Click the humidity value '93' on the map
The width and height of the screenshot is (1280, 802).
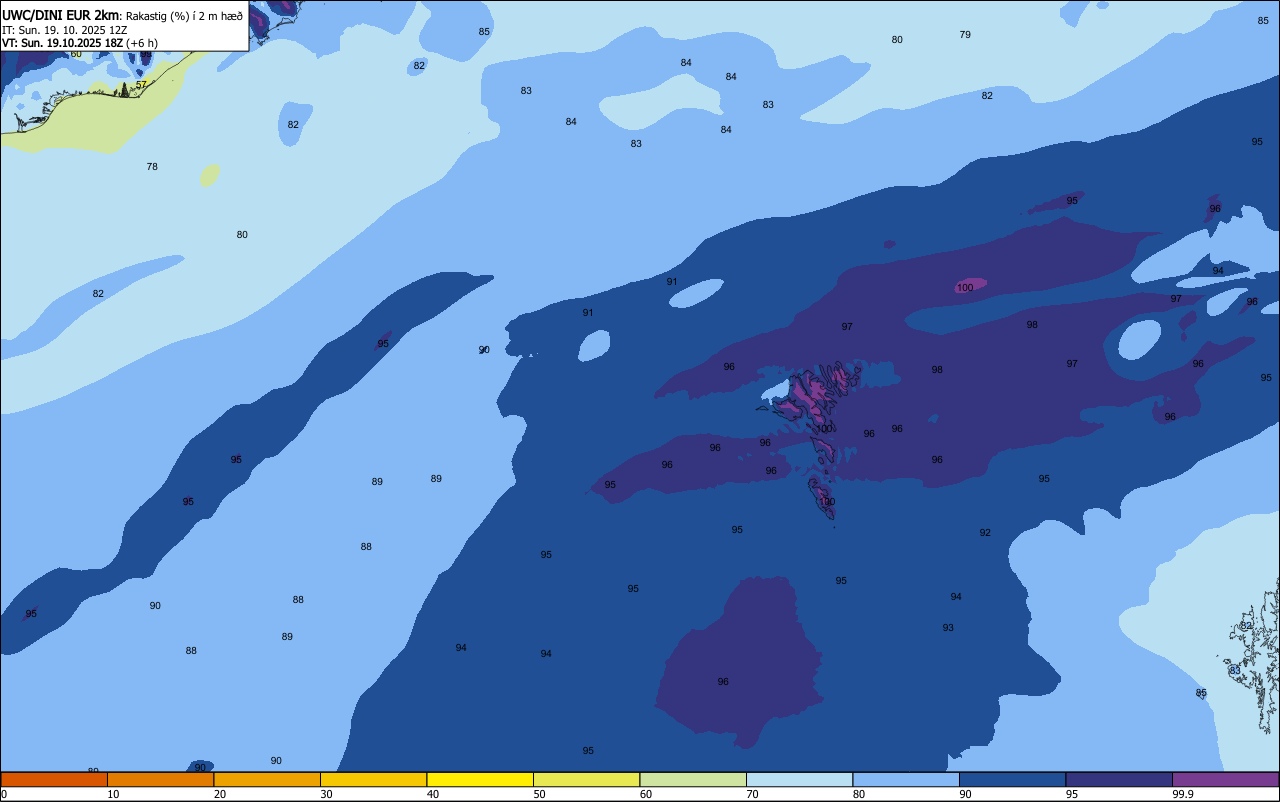pos(948,627)
